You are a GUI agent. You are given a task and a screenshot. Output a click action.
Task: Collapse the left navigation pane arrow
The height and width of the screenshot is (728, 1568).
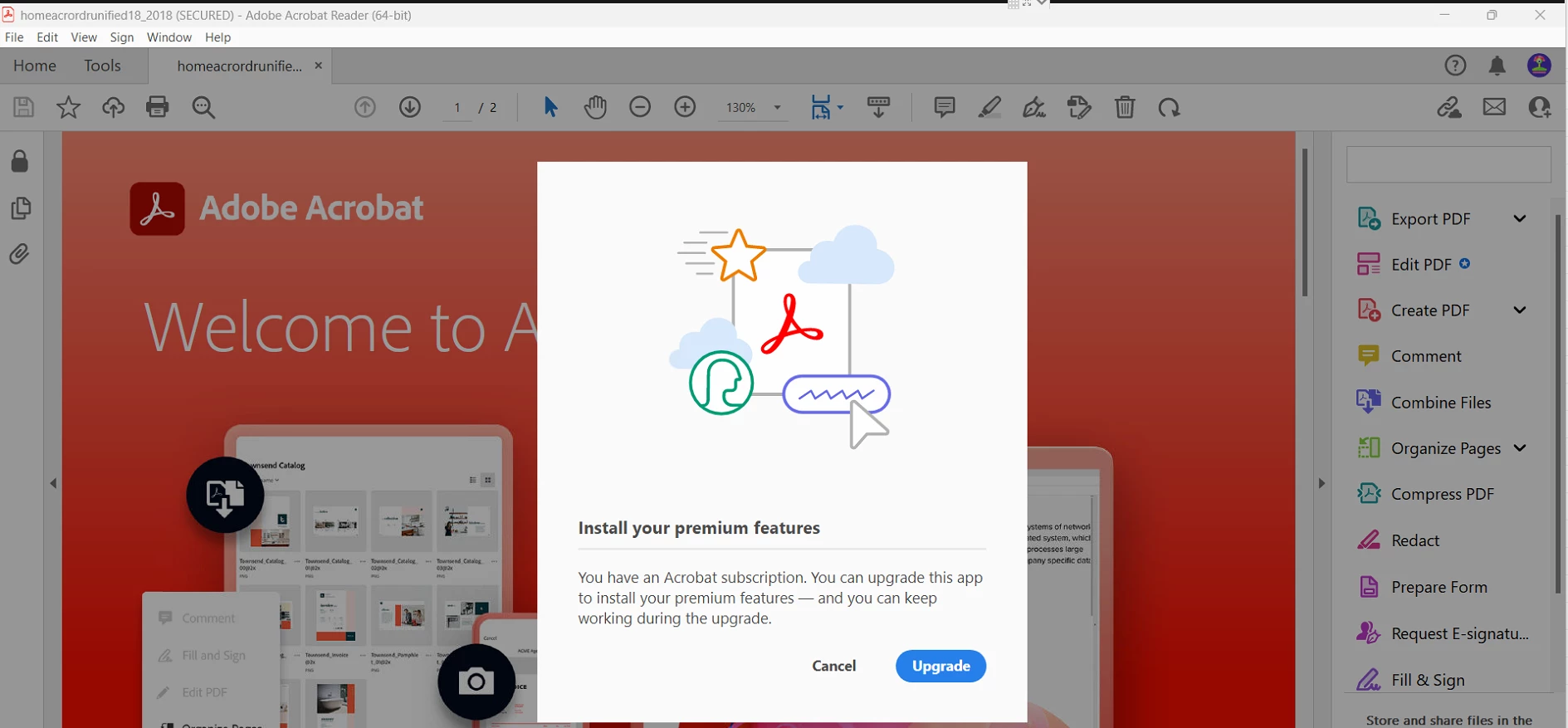[53, 483]
